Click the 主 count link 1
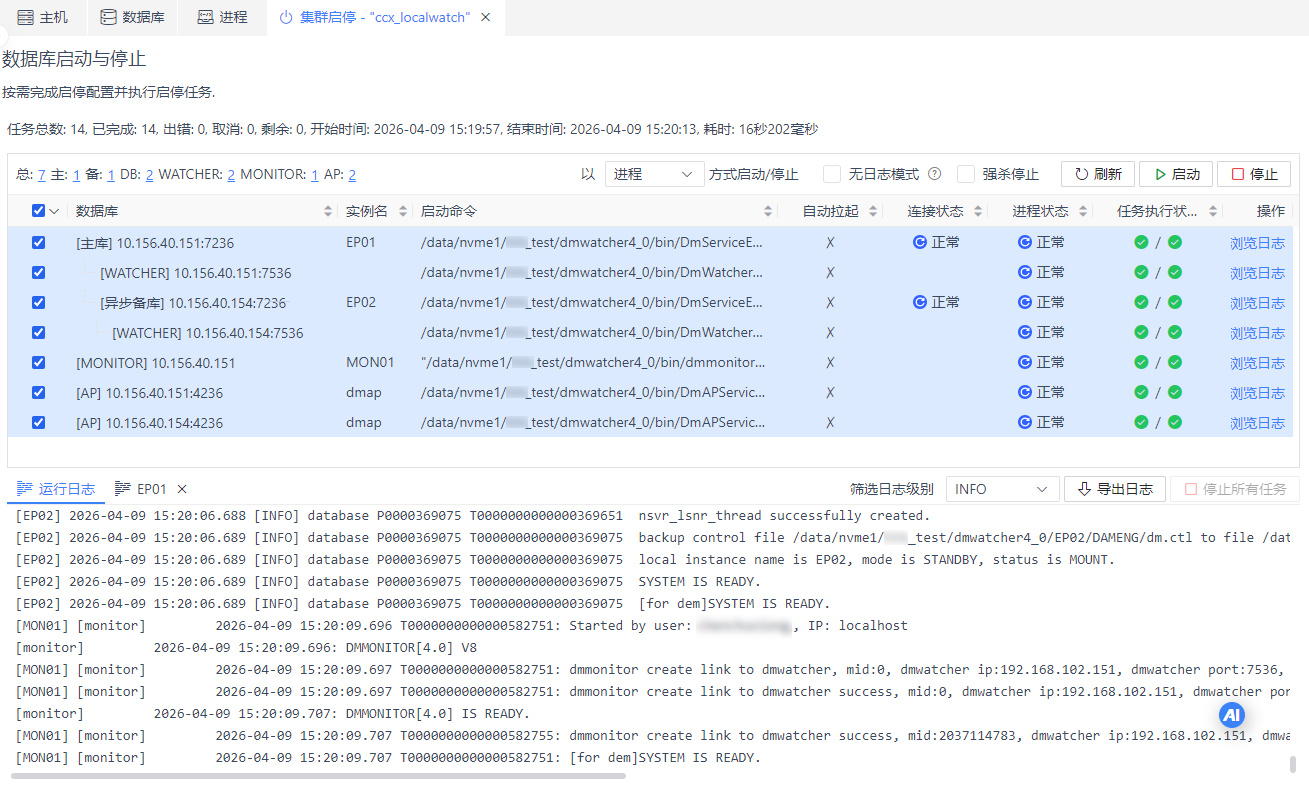The image size is (1309, 792). (x=77, y=174)
